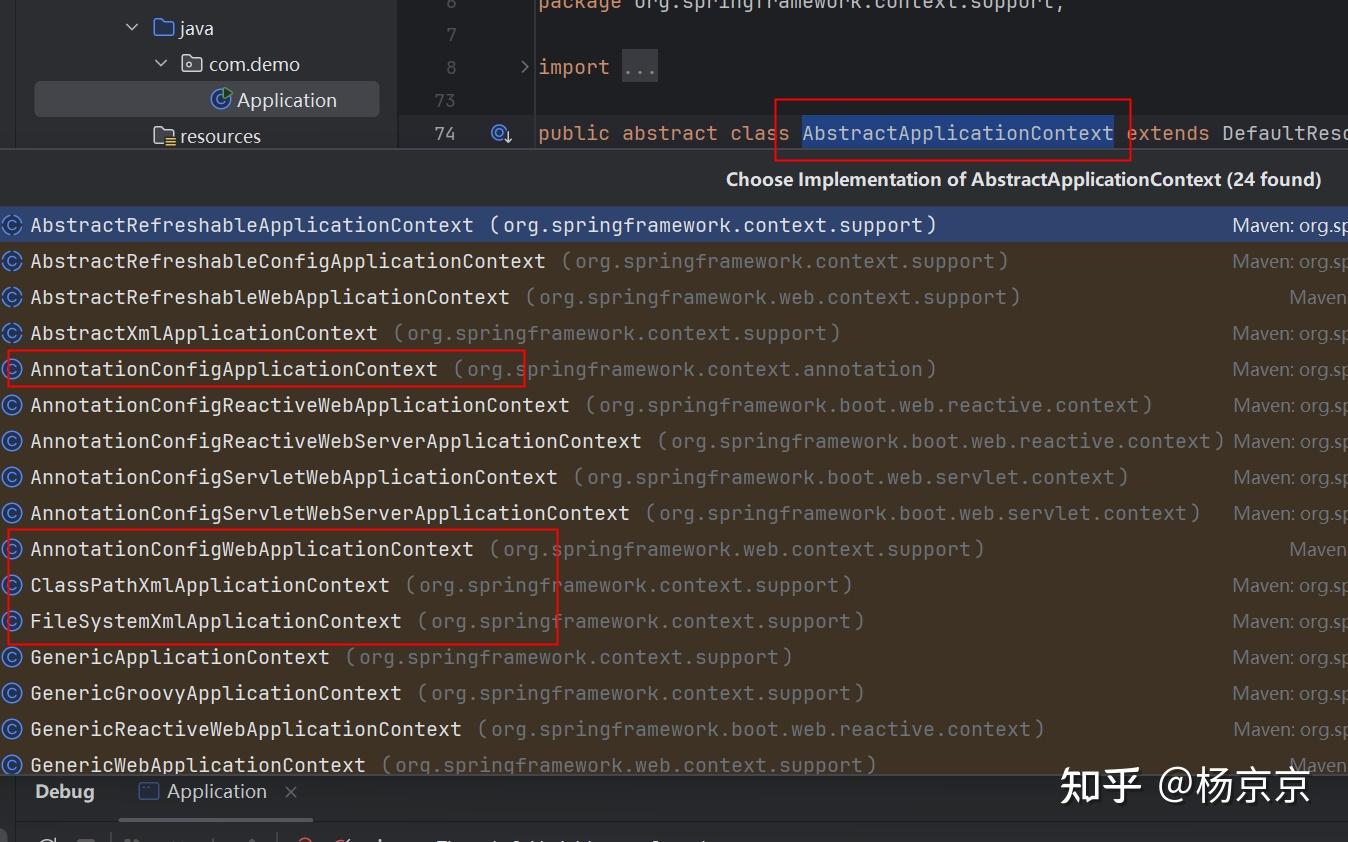The width and height of the screenshot is (1348, 842).
Task: Select ClassPathXmlApplicationContext implementation
Action: click(x=674, y=585)
